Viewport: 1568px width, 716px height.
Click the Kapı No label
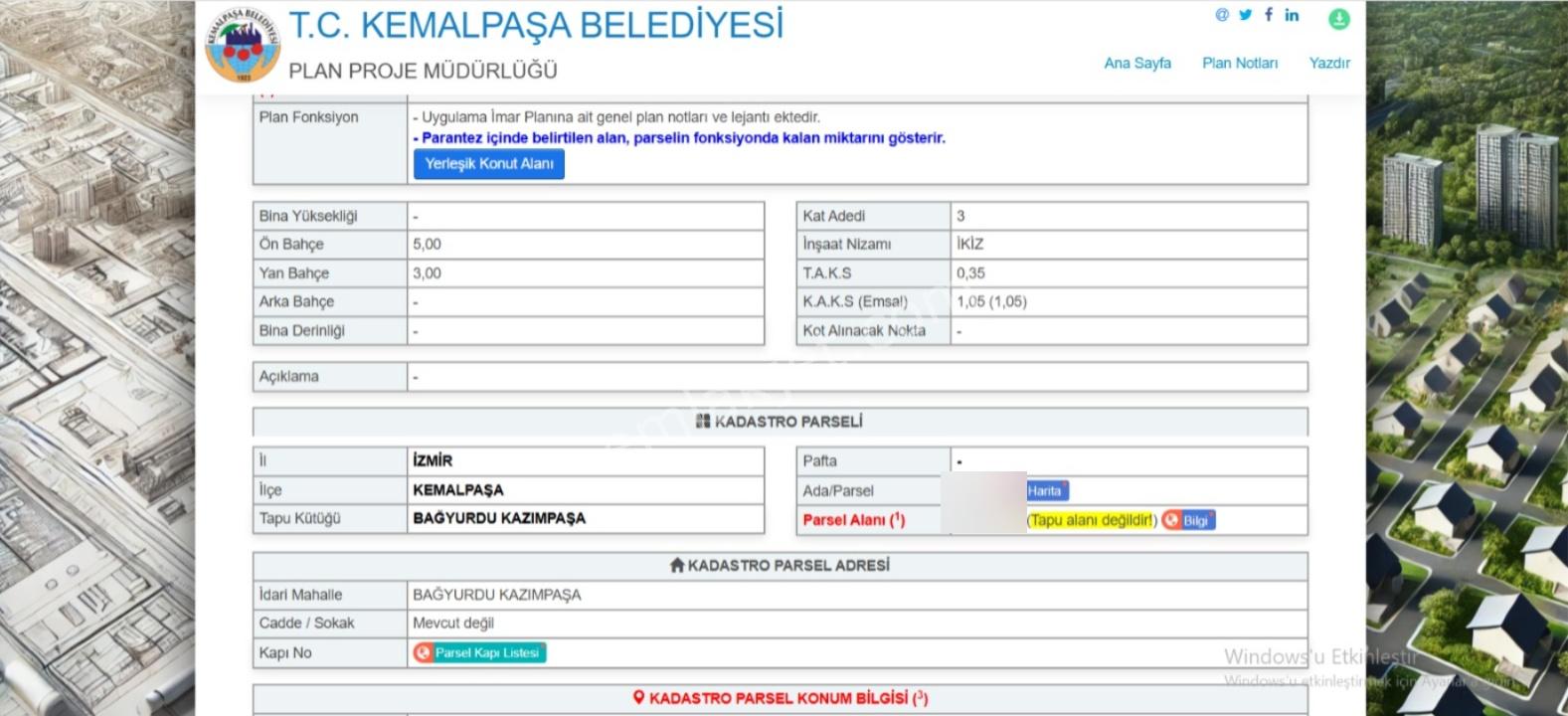point(285,652)
